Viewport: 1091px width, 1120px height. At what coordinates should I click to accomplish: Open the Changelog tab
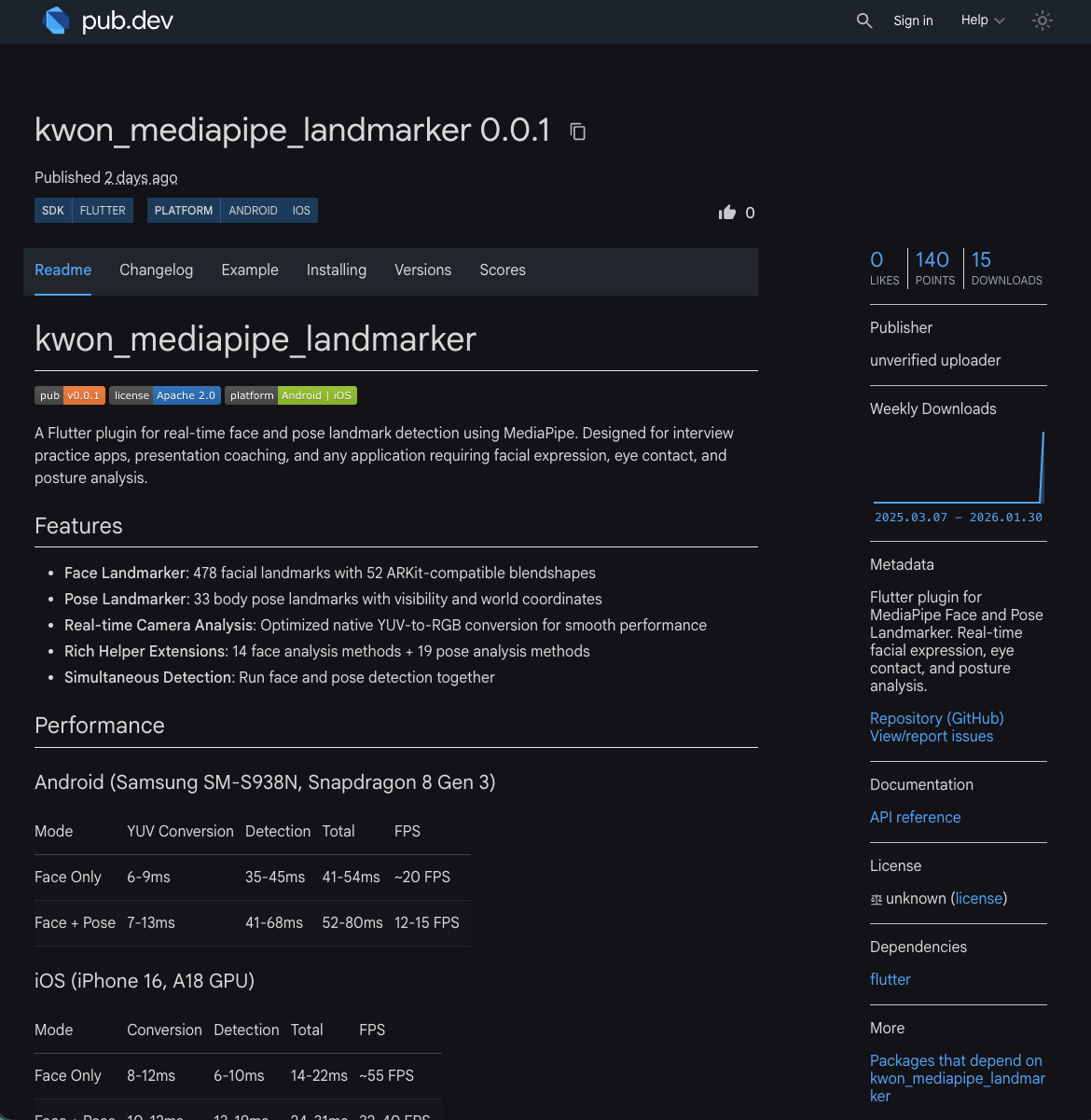pyautogui.click(x=157, y=270)
